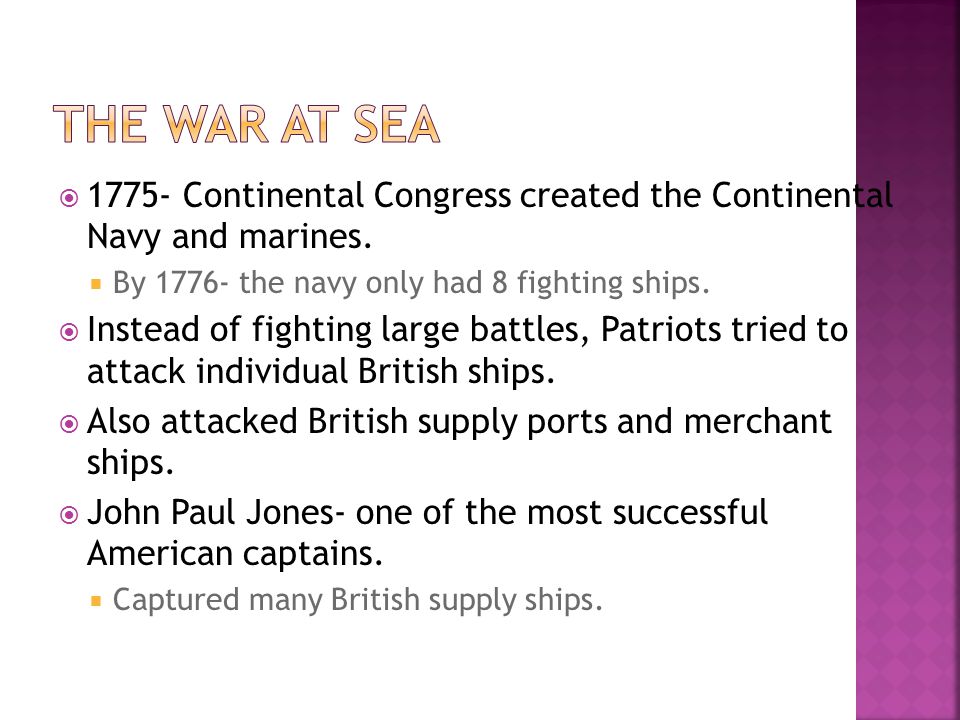Click the word "ships." under Also attacked

(130, 463)
